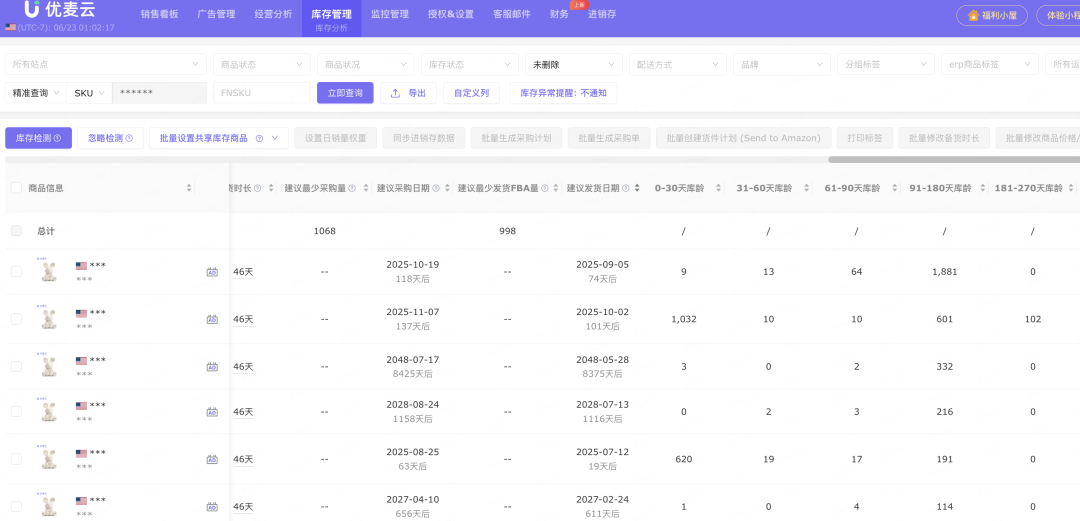Viewport: 1080px width, 521px height.
Task: Open the 配送方式 dropdown
Action: (x=678, y=64)
